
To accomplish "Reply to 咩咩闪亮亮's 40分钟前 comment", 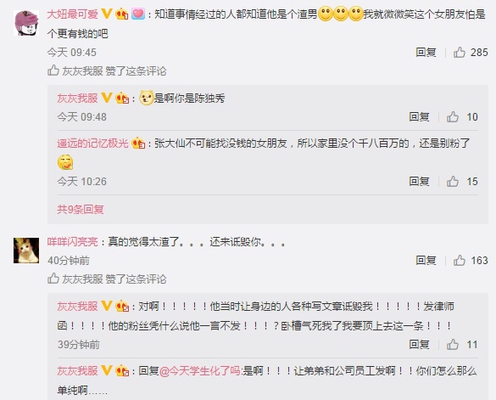I will coord(426,260).
